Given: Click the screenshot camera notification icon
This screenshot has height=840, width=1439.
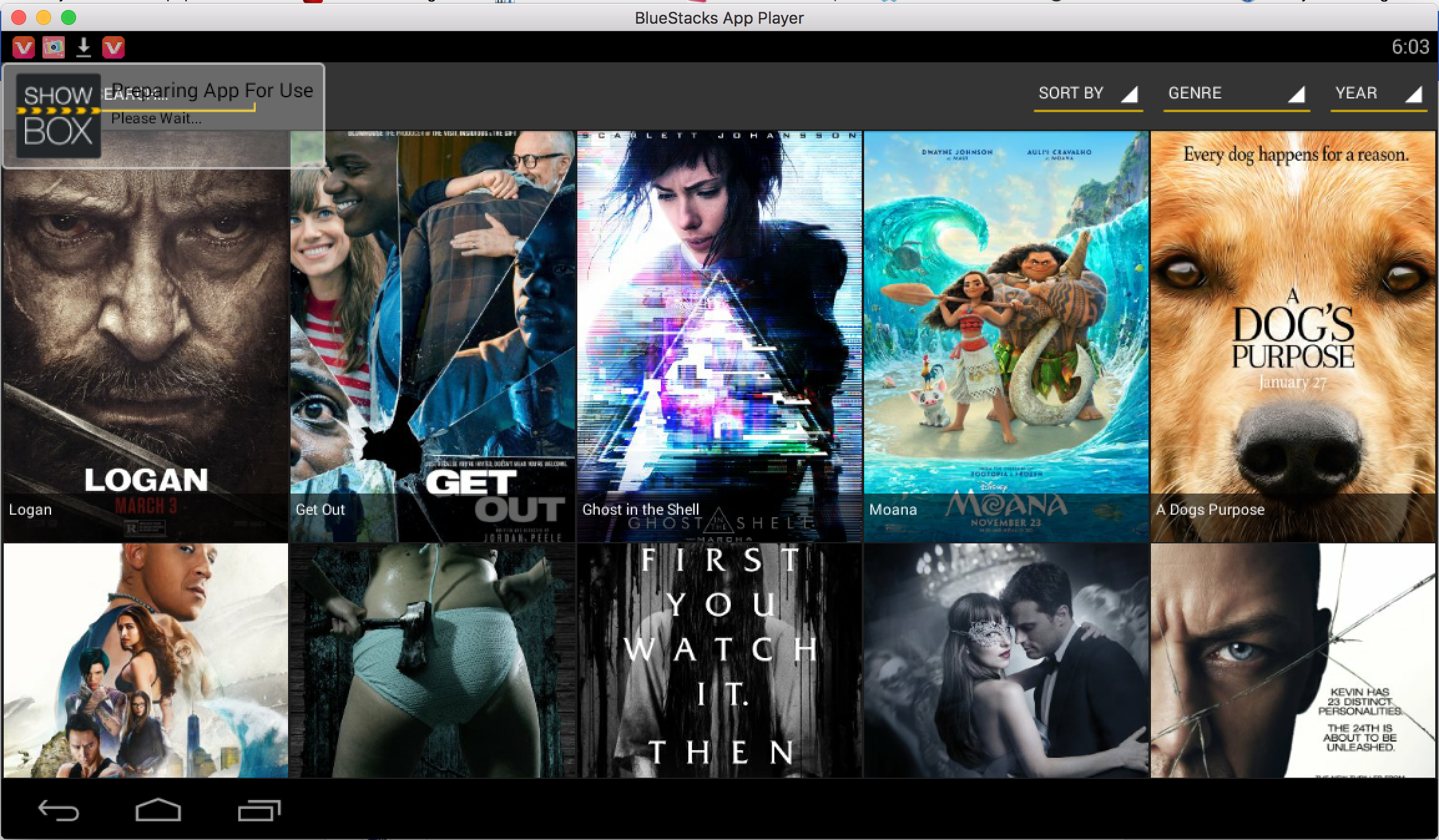Looking at the screenshot, I should (54, 47).
